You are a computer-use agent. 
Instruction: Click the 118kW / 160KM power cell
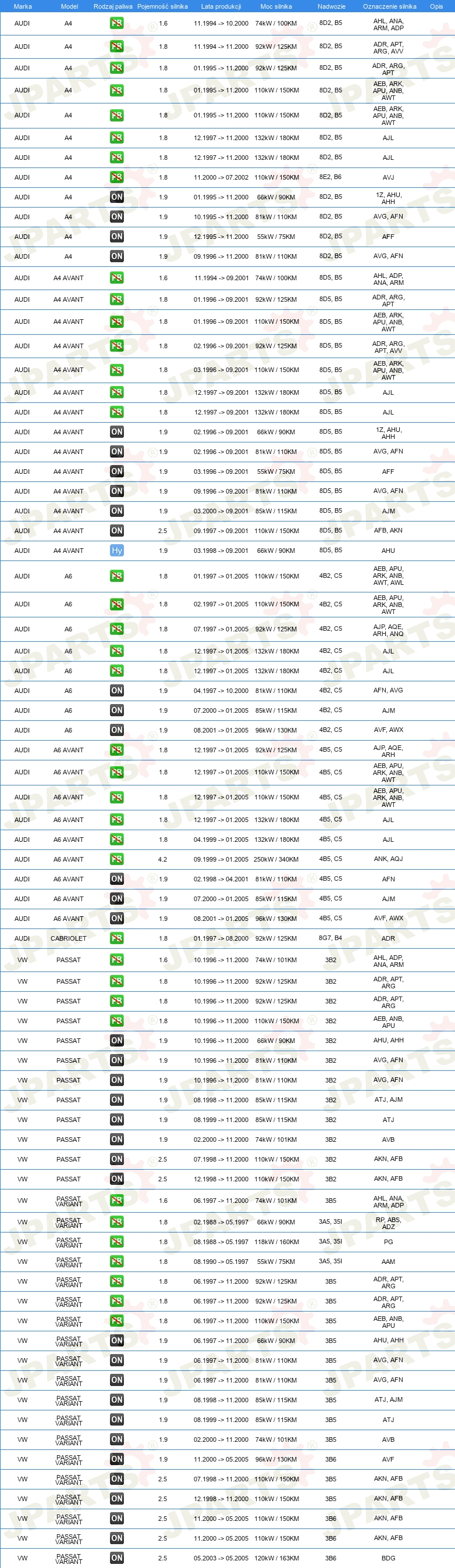pos(276,1242)
